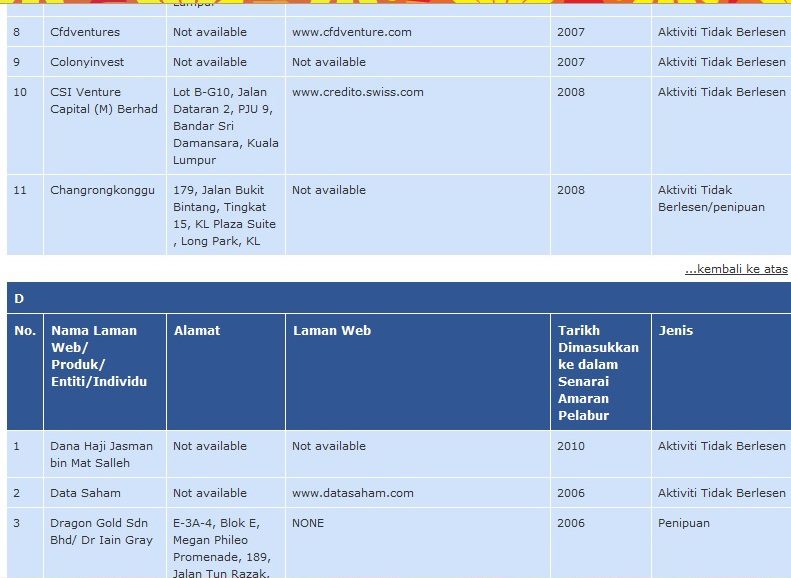The height and width of the screenshot is (578, 791).
Task: Click the 'Alamat' column header
Action: [x=197, y=331]
